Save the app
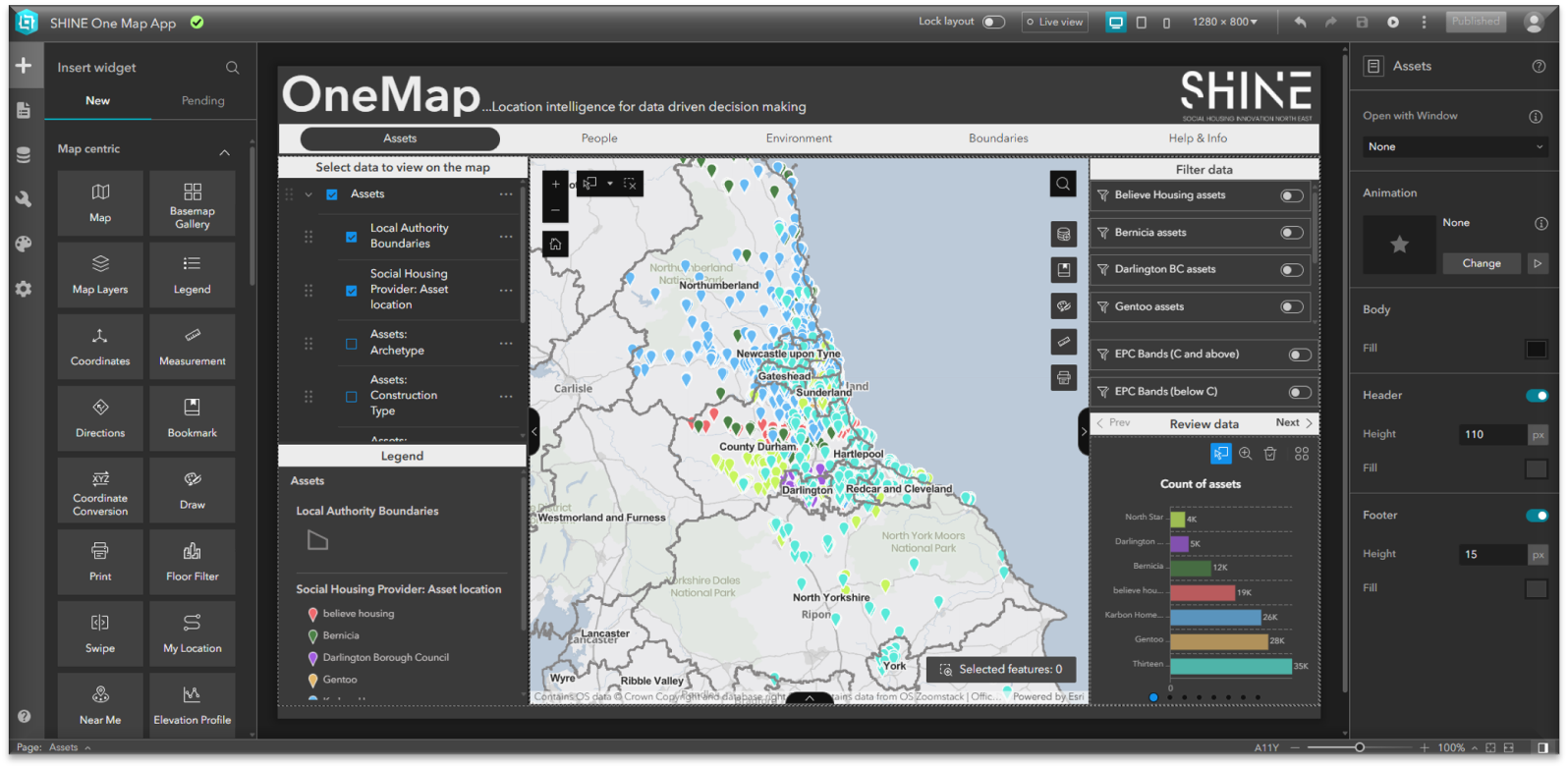 coord(1362,22)
